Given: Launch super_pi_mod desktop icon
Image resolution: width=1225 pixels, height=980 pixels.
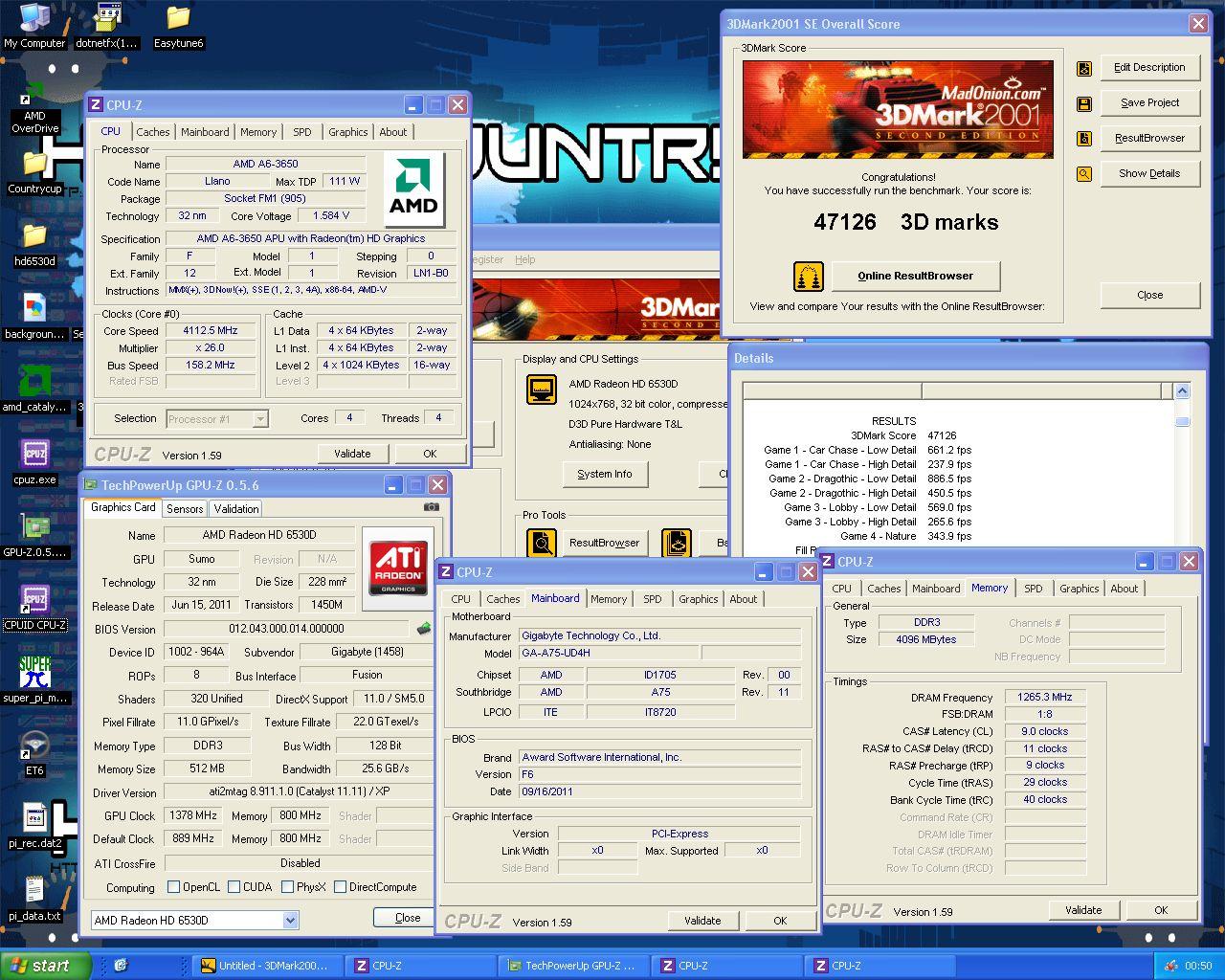Looking at the screenshot, I should [x=34, y=680].
